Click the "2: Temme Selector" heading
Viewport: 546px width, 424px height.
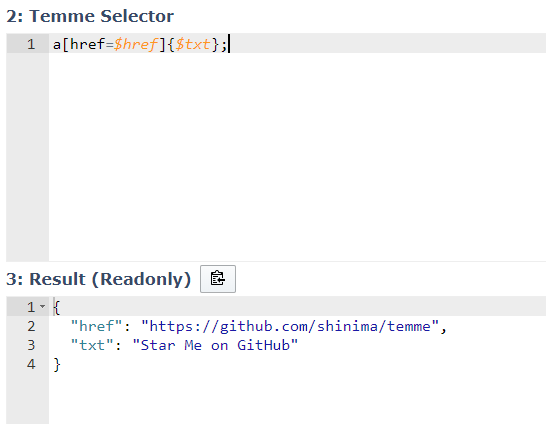pyautogui.click(x=90, y=16)
